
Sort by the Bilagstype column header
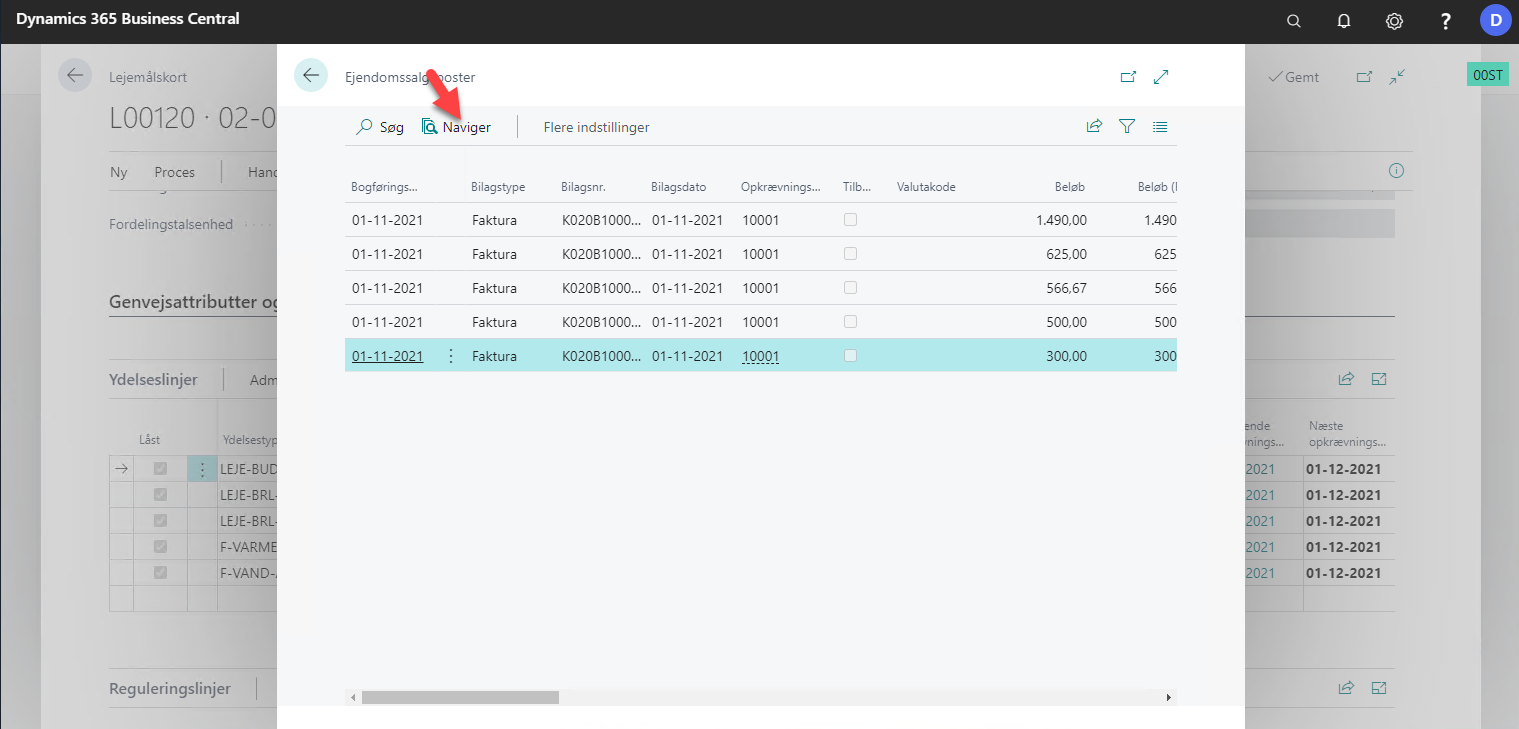(498, 187)
